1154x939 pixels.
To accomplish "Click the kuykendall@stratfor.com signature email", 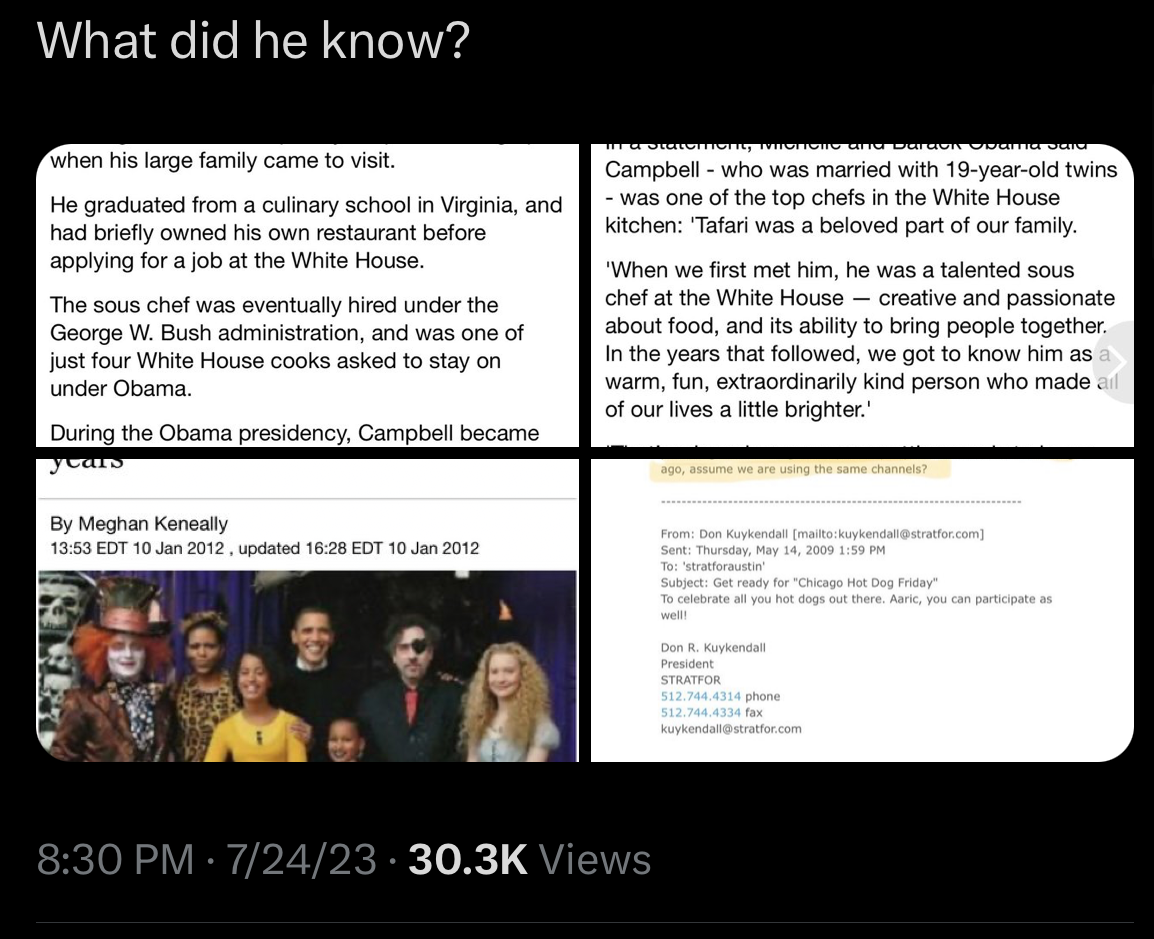I will pyautogui.click(x=731, y=728).
